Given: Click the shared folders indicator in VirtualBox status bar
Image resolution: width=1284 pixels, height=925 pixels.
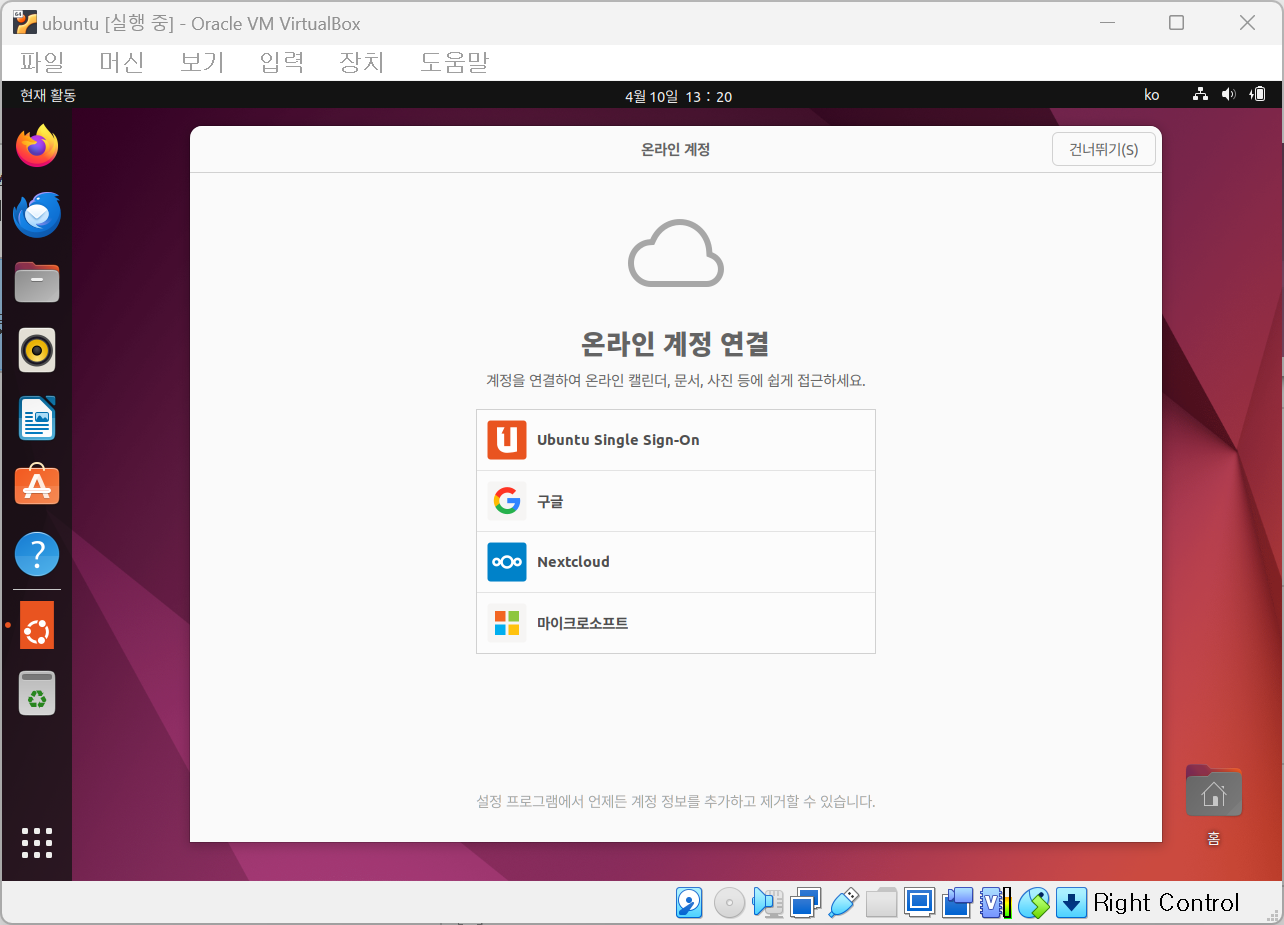Looking at the screenshot, I should 881,903.
